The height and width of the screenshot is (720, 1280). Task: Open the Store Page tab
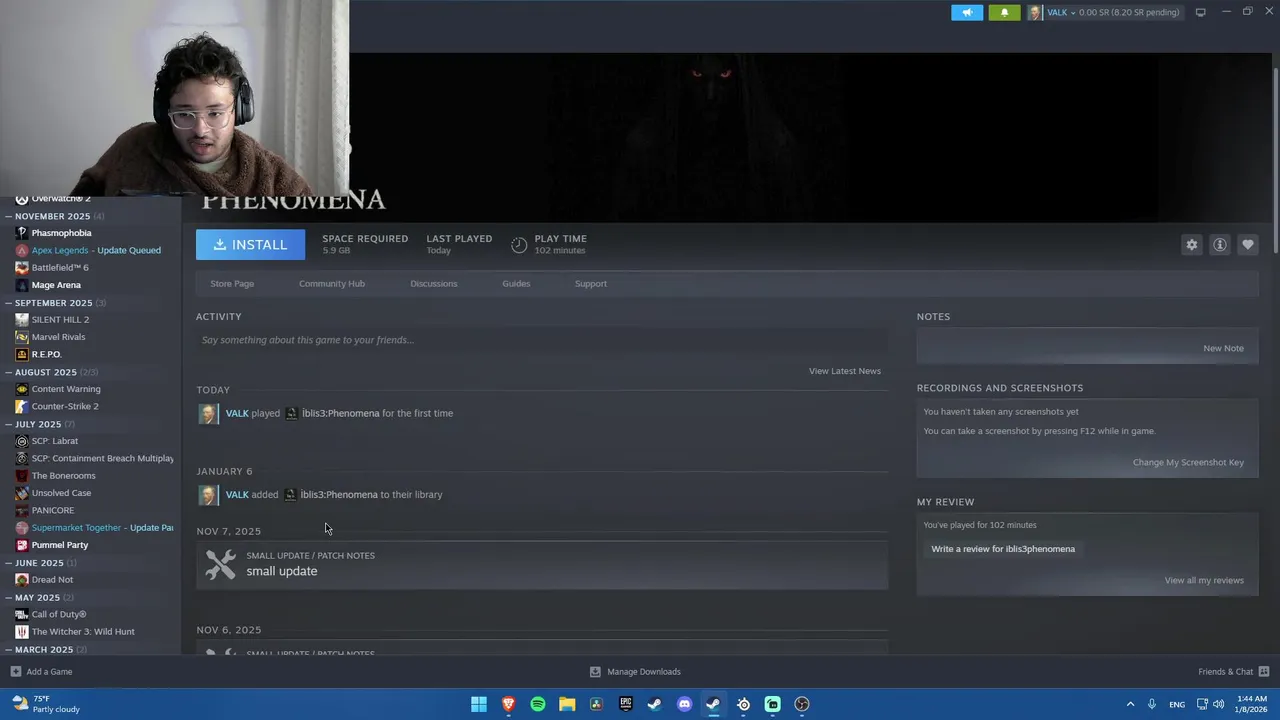pos(232,283)
